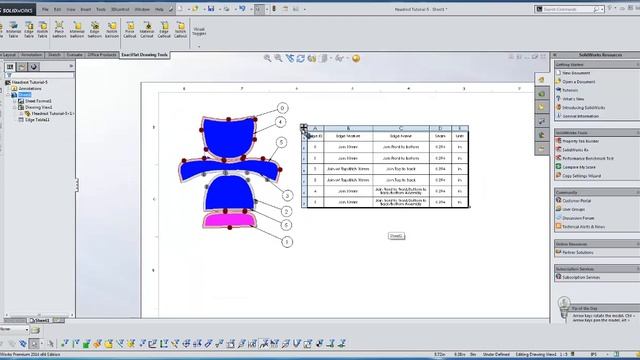Open the Window menu

click(x=142, y=9)
